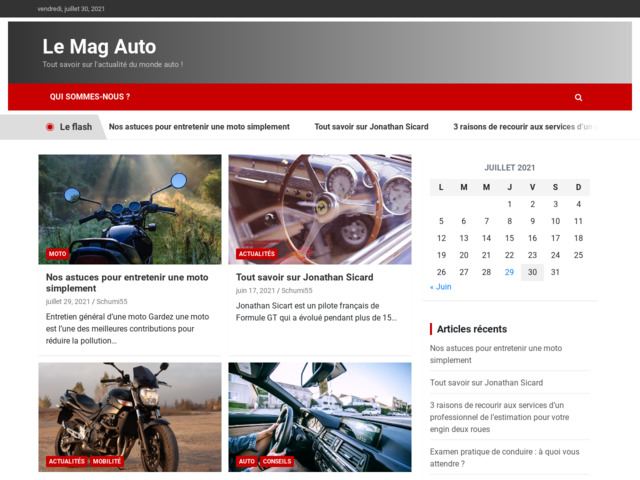Viewport: 640px width, 480px height.
Task: Open the black motorcycle on dirt thumbnail
Action: click(130, 417)
